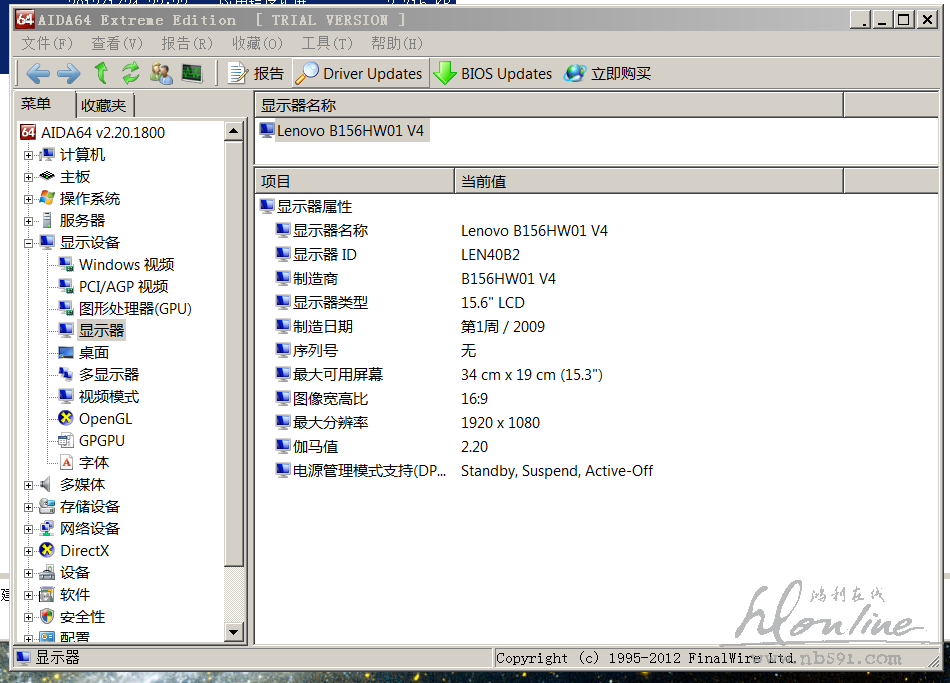The image size is (950, 683).
Task: Switch to the 收藏夹 favorites tab
Action: pyautogui.click(x=104, y=105)
